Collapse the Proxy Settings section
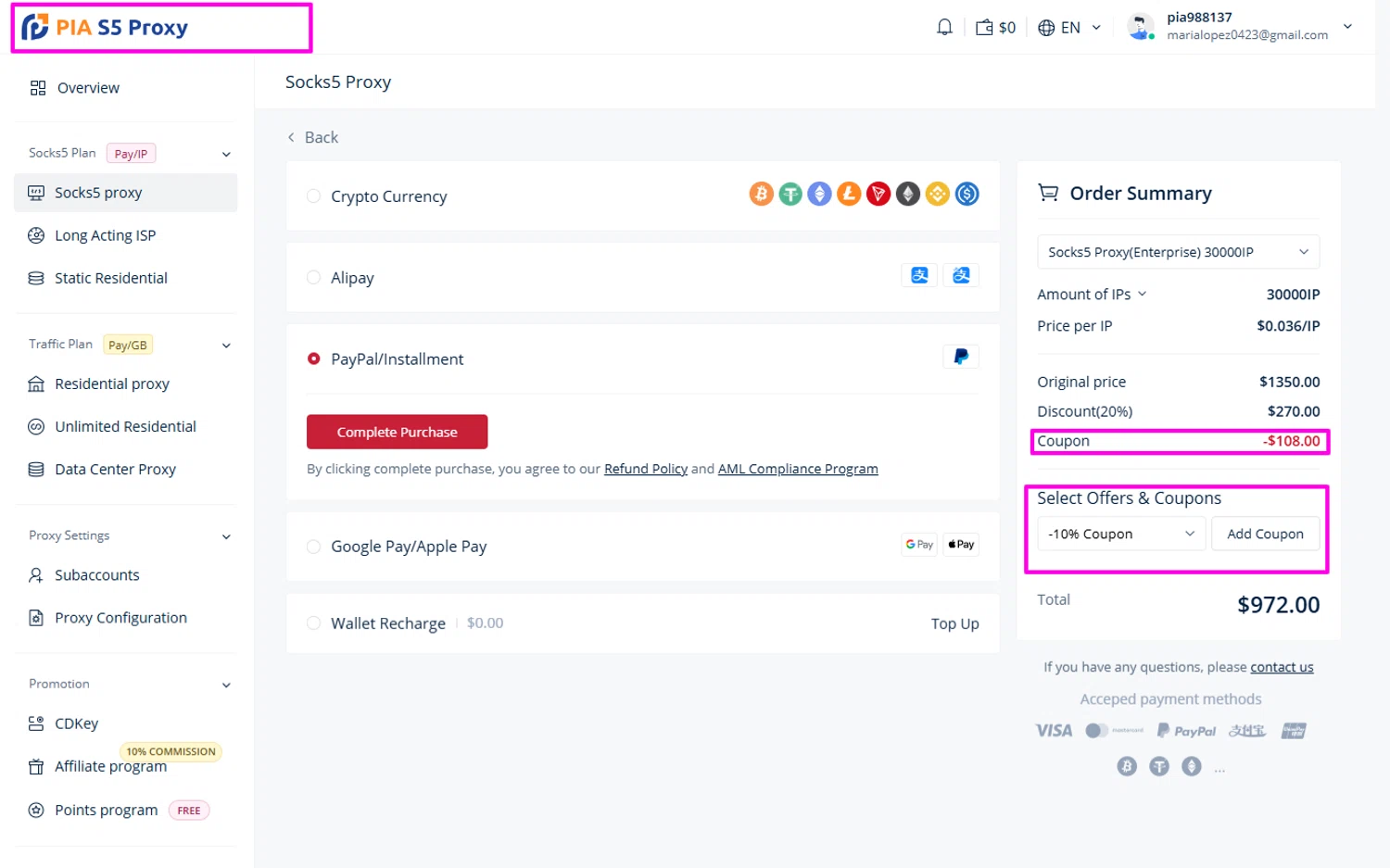Screen dimensions: 1390x868 pos(226,536)
